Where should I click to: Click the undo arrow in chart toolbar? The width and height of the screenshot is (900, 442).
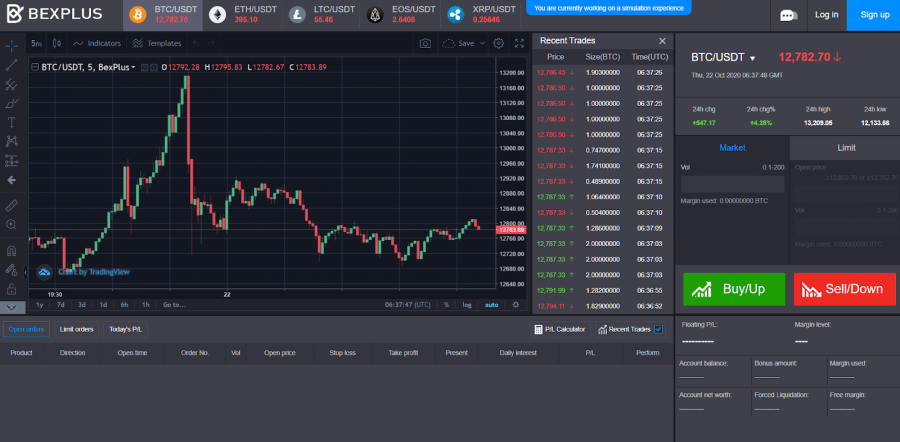point(196,43)
